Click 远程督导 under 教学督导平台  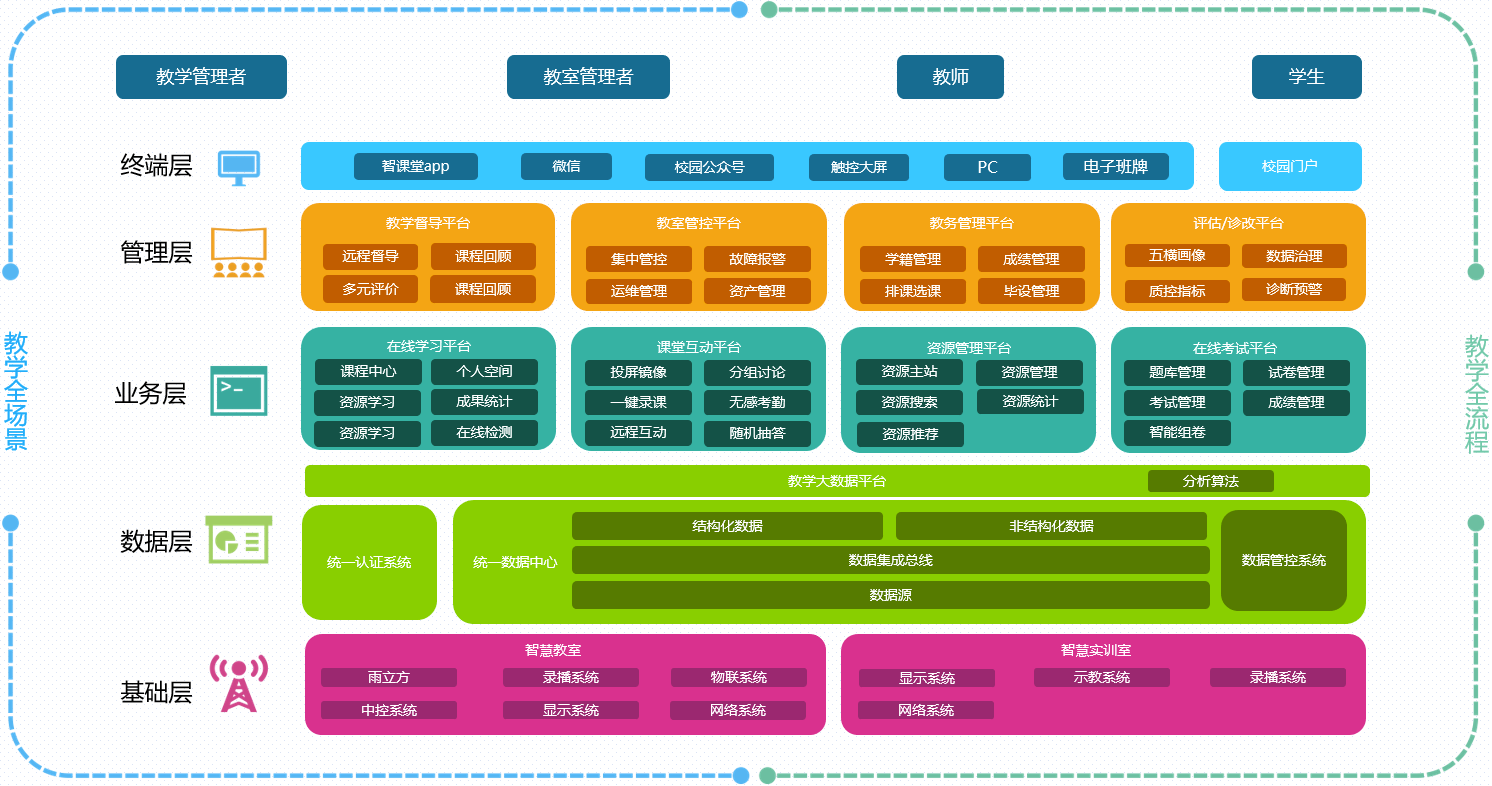(372, 257)
